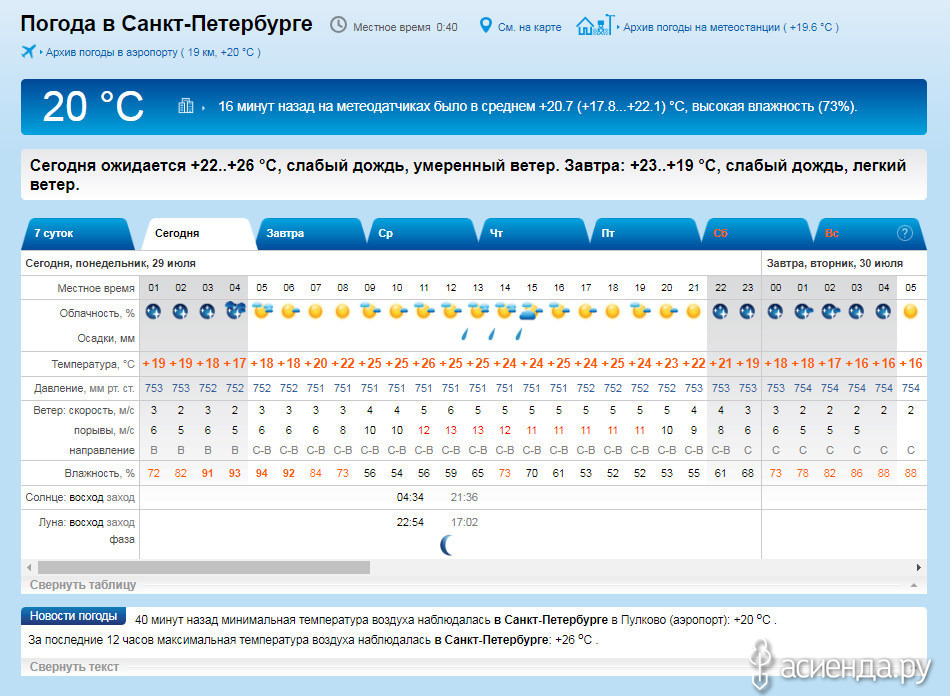
Task: Click the collapse triangle beside Свернуть таблицу
Action: [914, 585]
